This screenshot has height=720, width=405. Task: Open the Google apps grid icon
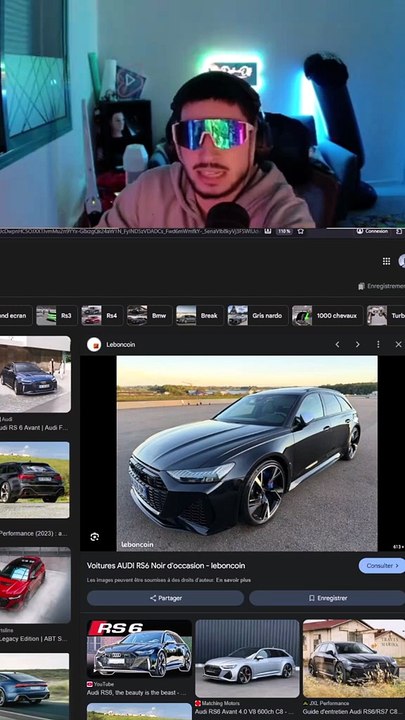pos(386,261)
